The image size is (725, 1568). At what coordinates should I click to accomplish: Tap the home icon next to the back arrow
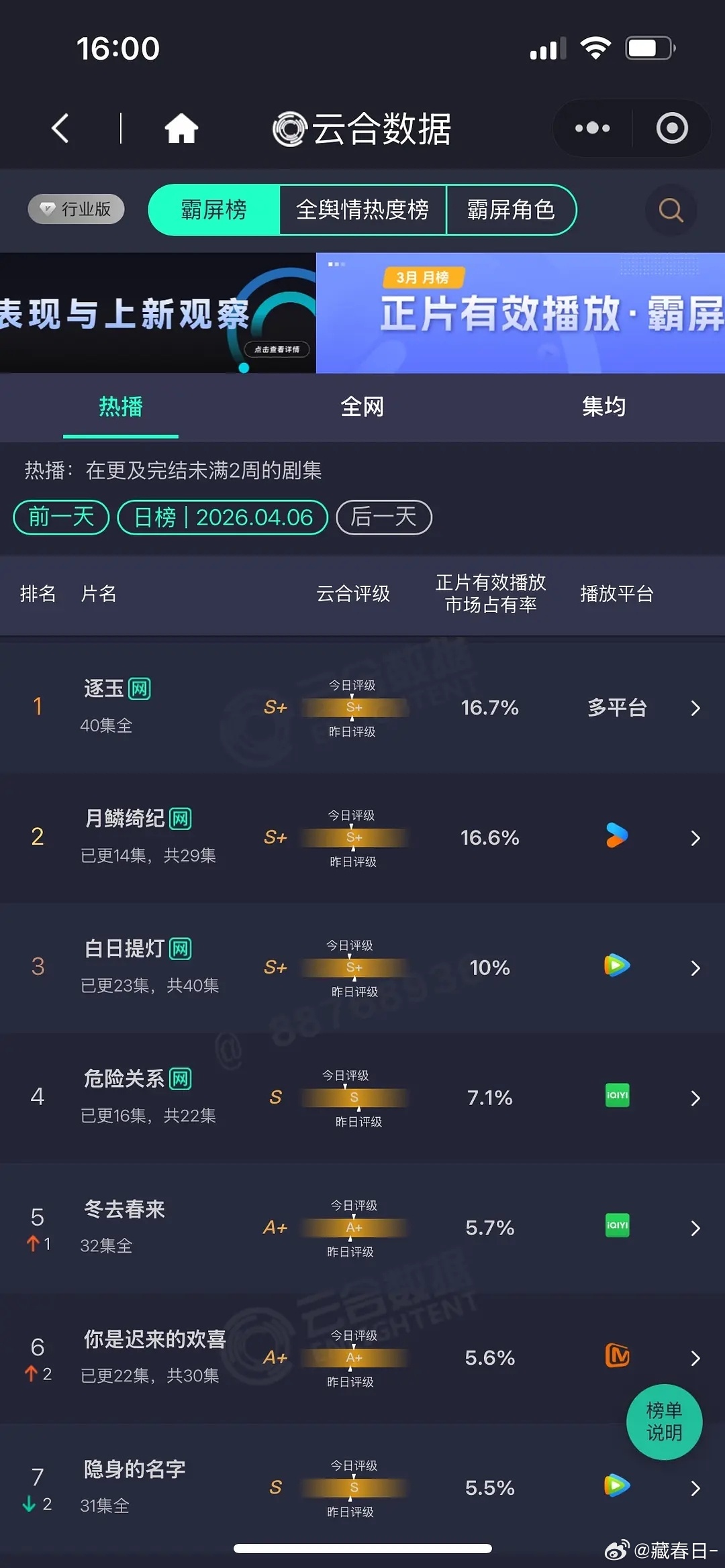tap(181, 127)
